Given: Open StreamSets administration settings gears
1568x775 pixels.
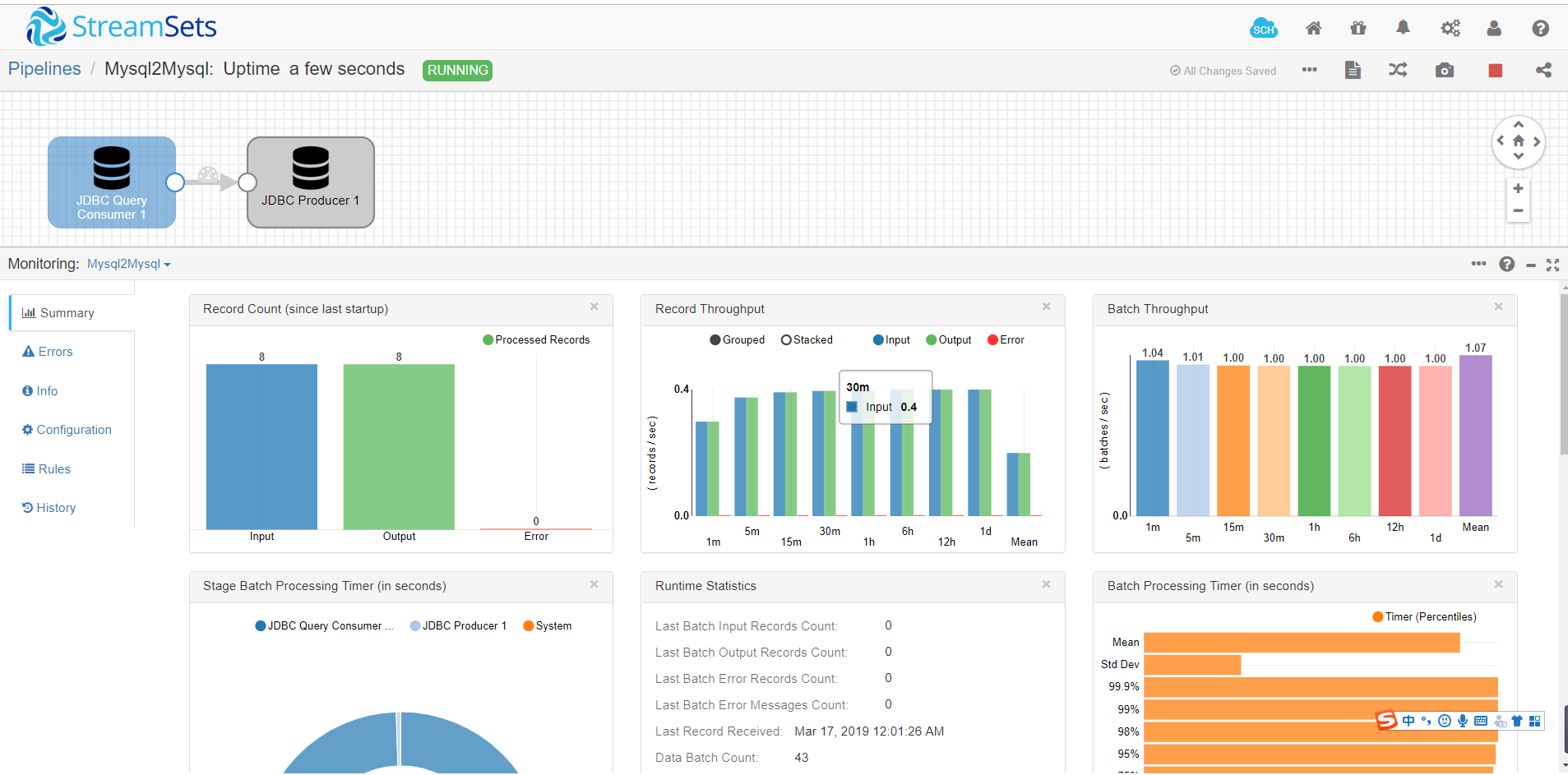Looking at the screenshot, I should pos(1450,27).
